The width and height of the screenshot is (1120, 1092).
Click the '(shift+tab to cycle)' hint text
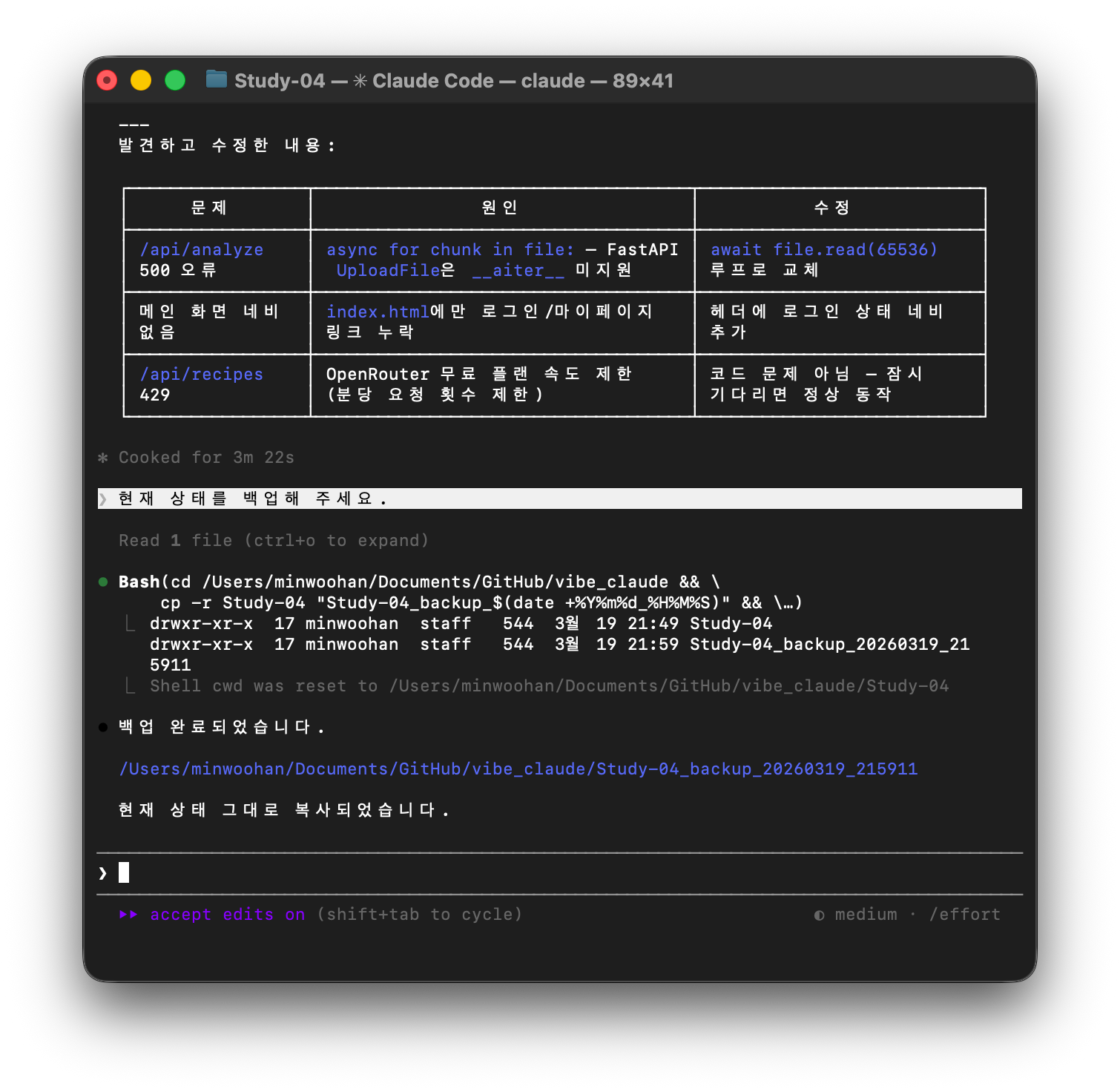[x=420, y=915]
